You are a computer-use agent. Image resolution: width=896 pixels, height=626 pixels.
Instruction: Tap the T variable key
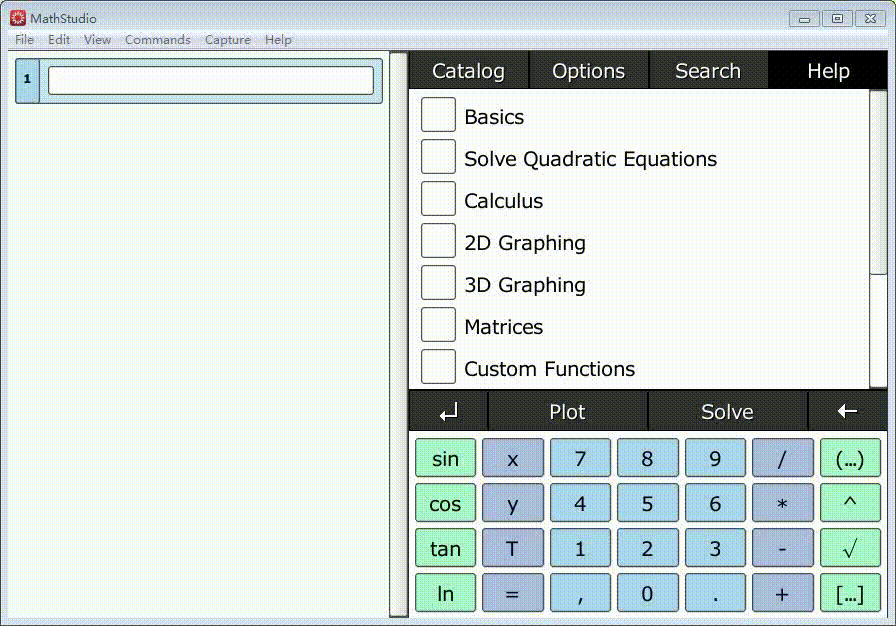pyautogui.click(x=513, y=548)
